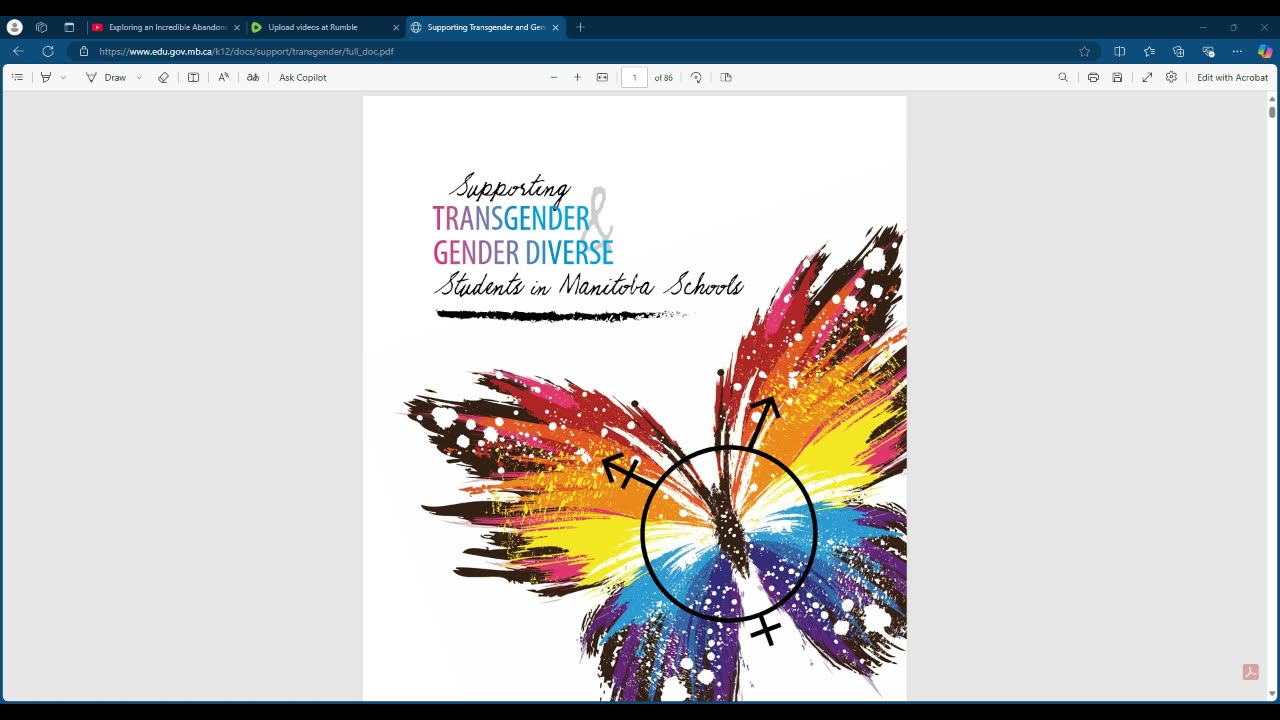Viewport: 1280px width, 720px height.
Task: View site information lock icon
Action: coord(84,51)
